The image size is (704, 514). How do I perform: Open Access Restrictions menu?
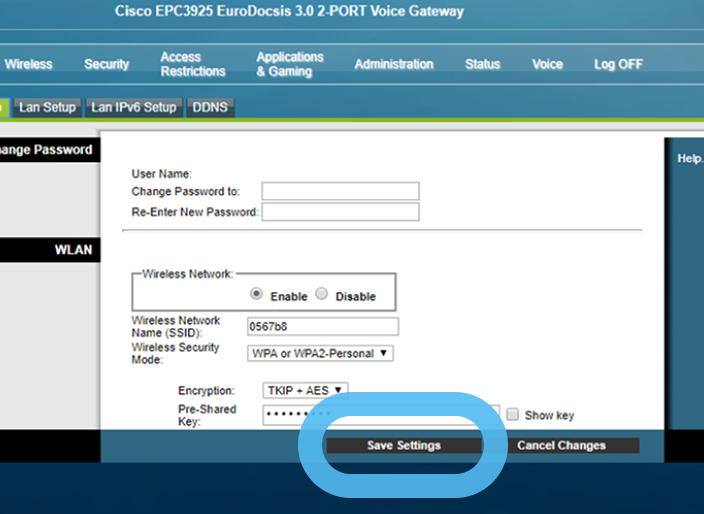click(x=193, y=64)
